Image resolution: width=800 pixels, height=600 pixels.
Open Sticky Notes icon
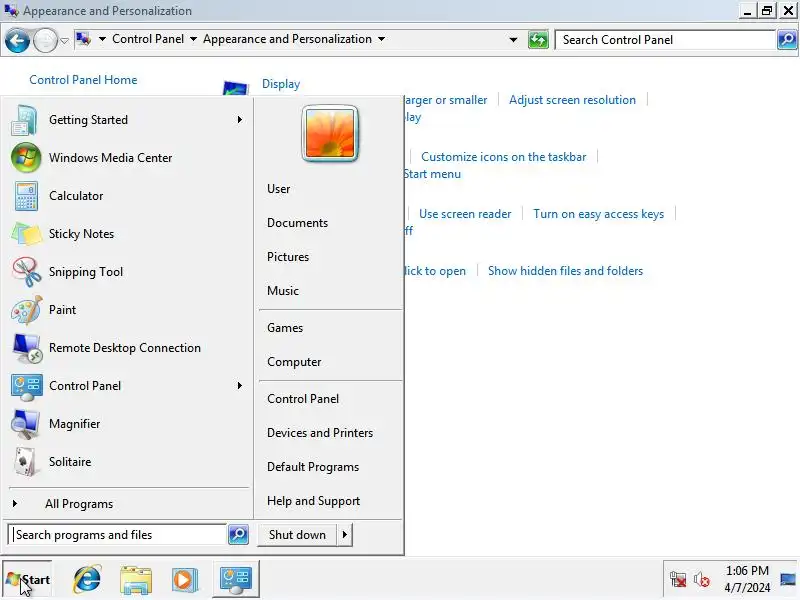(x=26, y=234)
